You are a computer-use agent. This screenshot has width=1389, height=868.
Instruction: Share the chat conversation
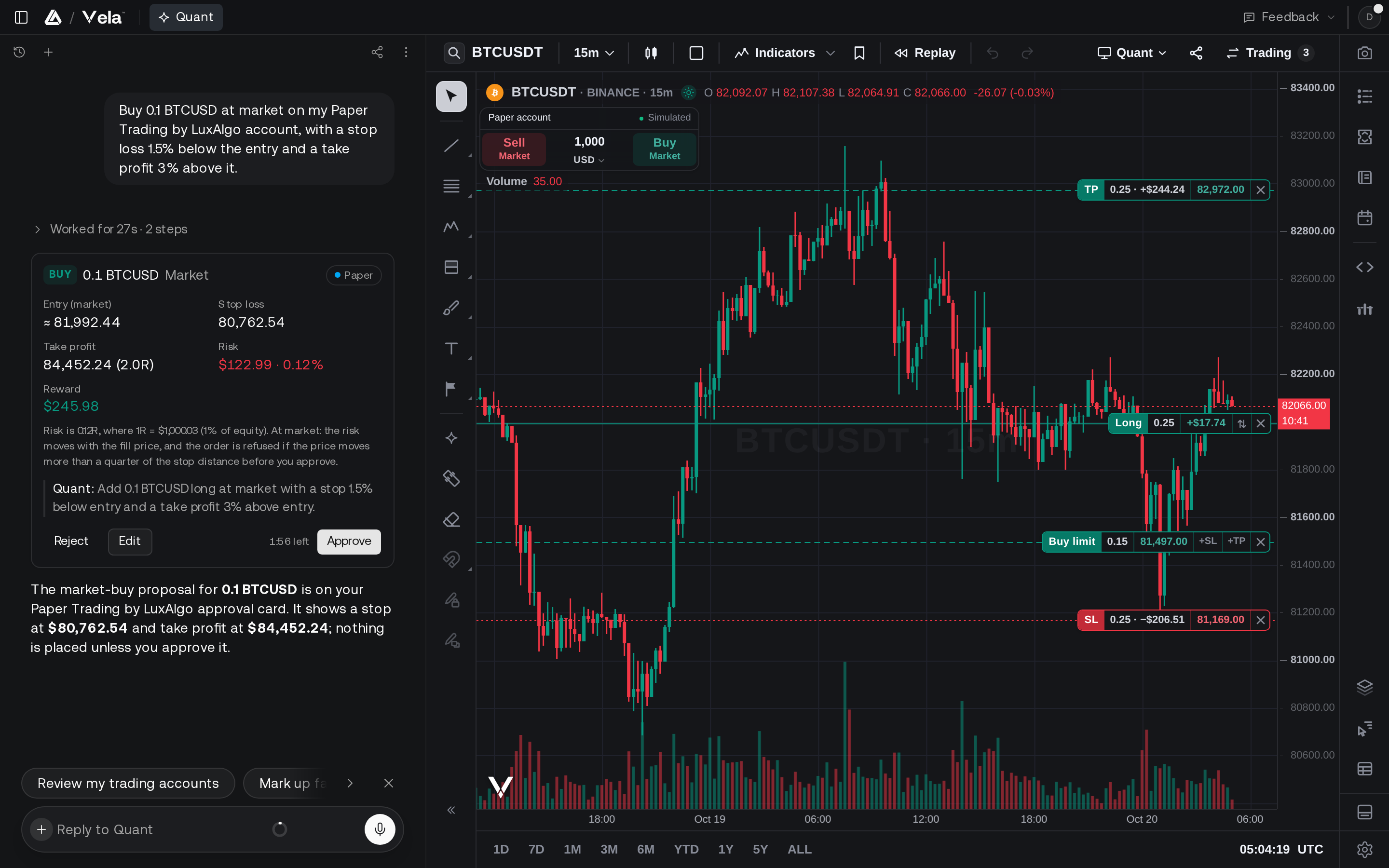coord(377,52)
